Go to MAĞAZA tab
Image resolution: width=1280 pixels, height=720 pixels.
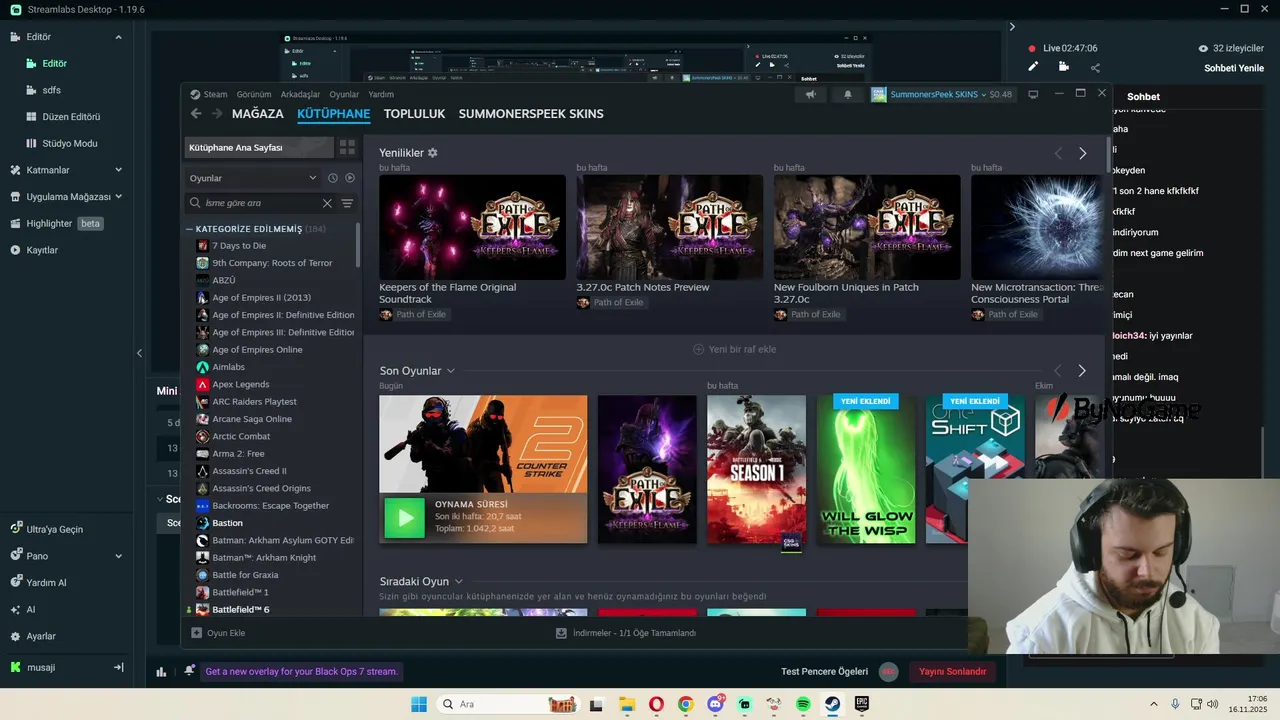click(x=258, y=114)
